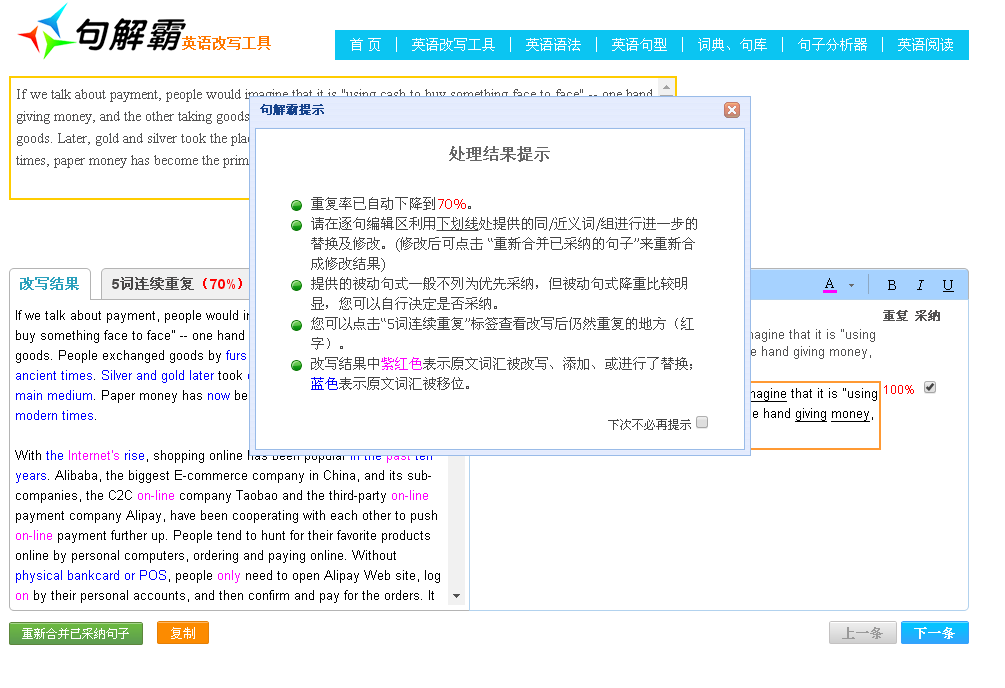Click 紫红色 colored word in dialog
1005x688 pixels.
[x=402, y=364]
